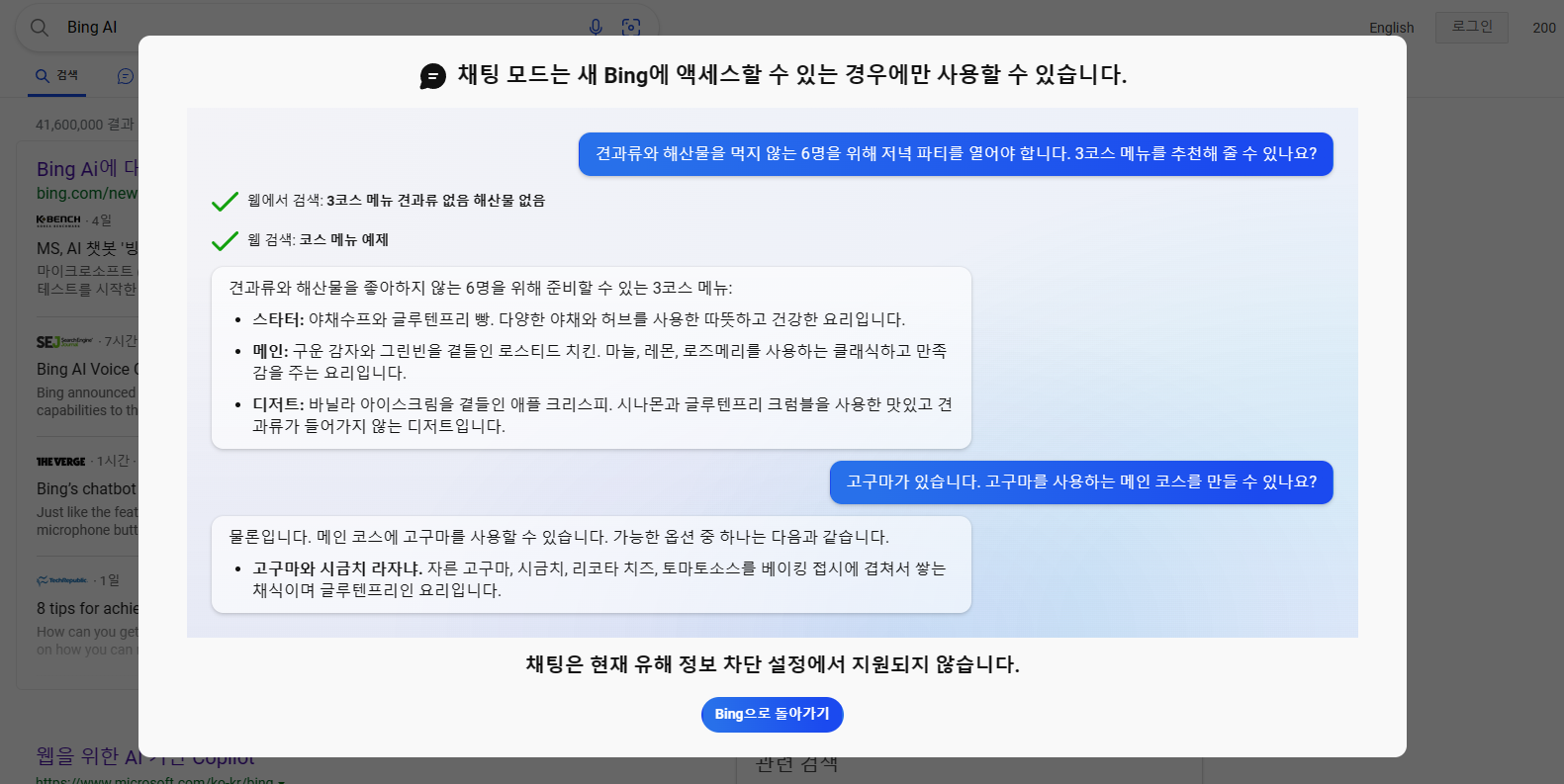Open the 8 tips for achie article behind dialog
This screenshot has width=1564, height=784.
coord(87,609)
